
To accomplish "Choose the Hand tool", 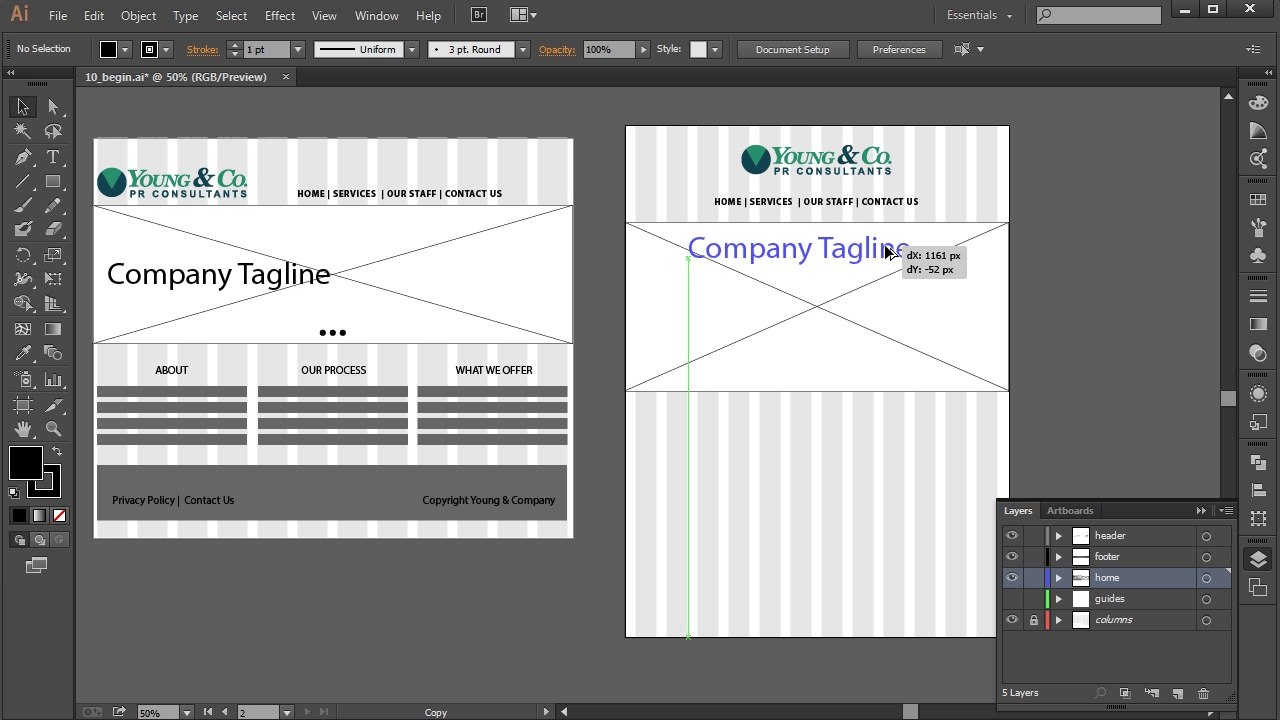I will [x=23, y=429].
